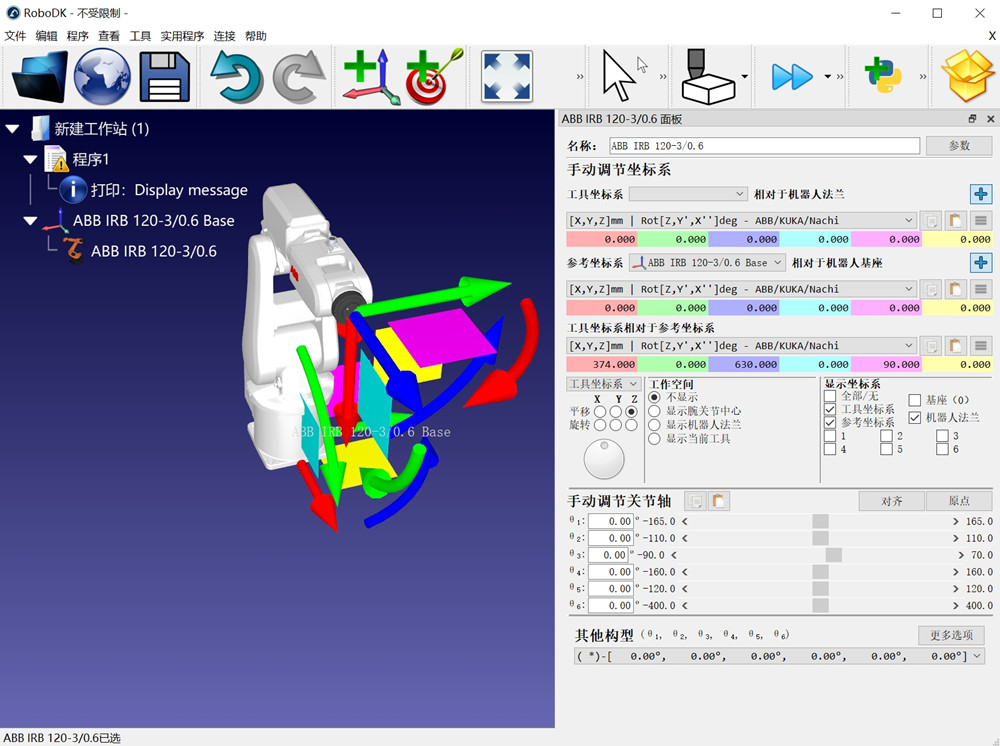
Task: Open the robot machining project icon
Action: point(707,77)
